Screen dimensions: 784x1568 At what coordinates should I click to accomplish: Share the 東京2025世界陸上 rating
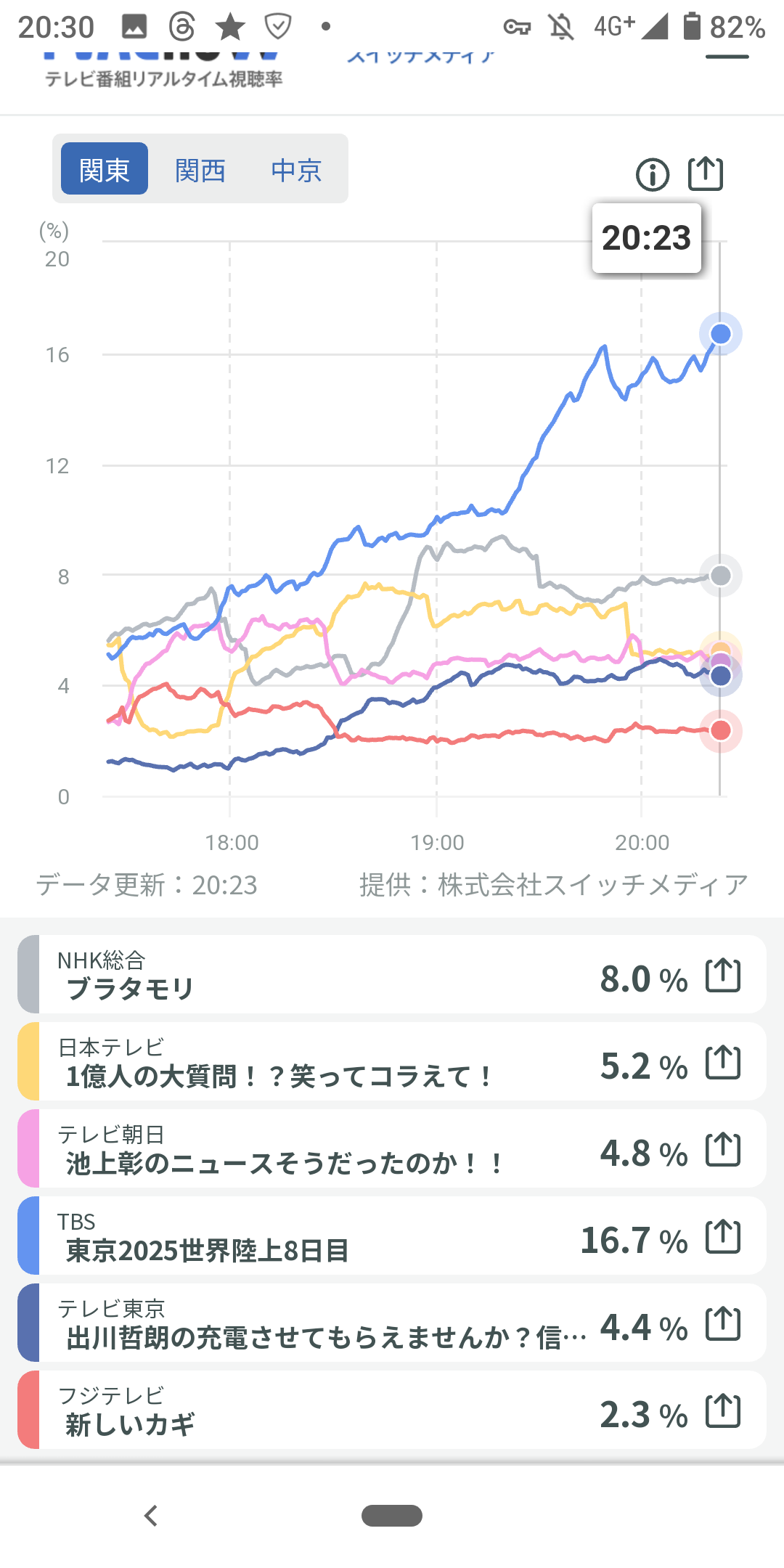pos(723,1236)
